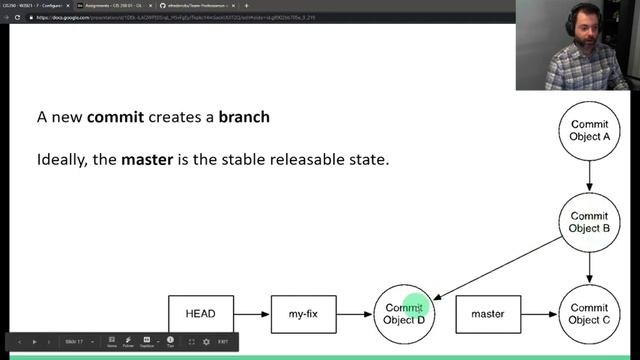Reload the page with refresh icon
This screenshot has height=360, width=640.
tap(17, 18)
